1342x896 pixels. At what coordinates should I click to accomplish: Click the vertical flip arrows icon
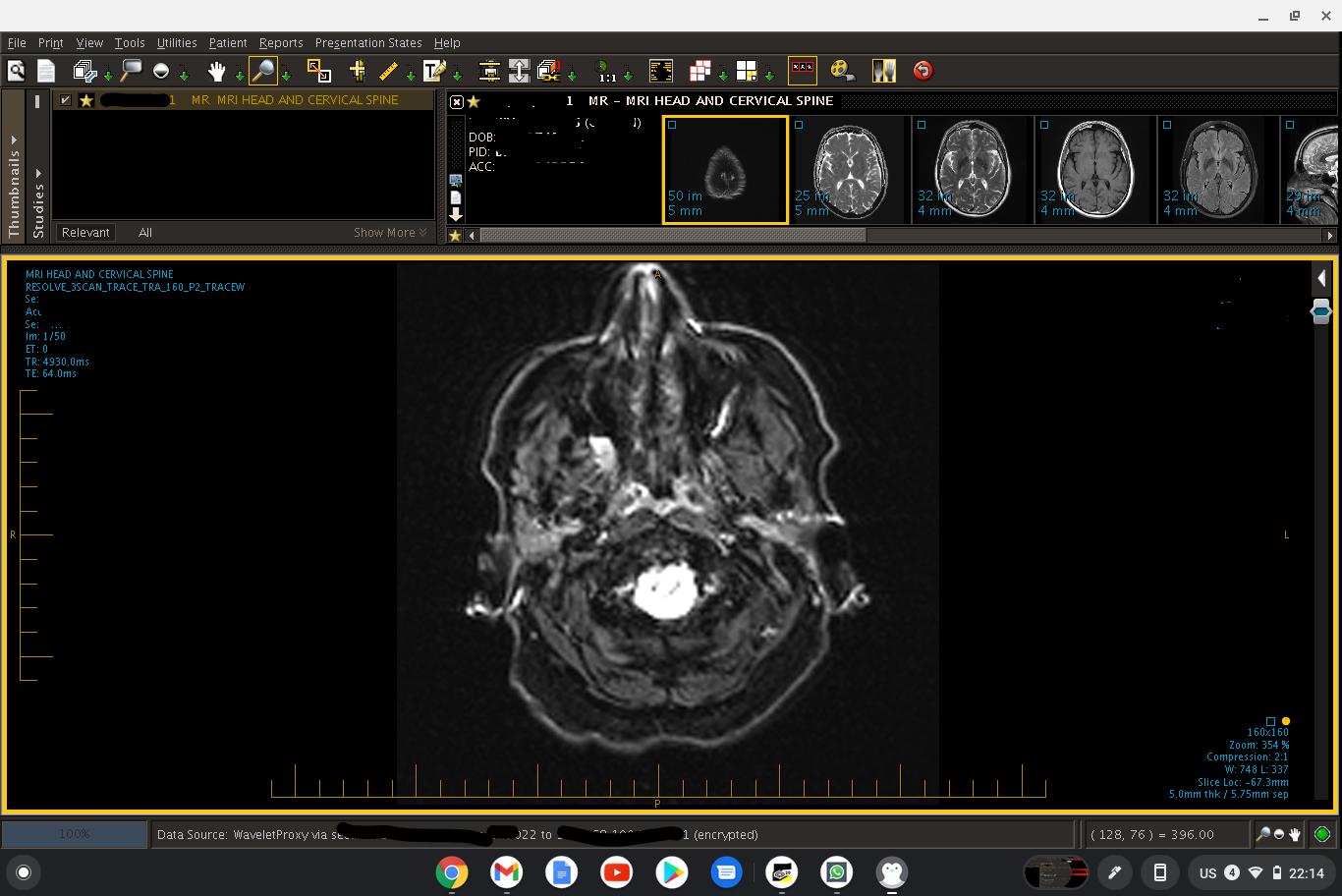coord(520,71)
